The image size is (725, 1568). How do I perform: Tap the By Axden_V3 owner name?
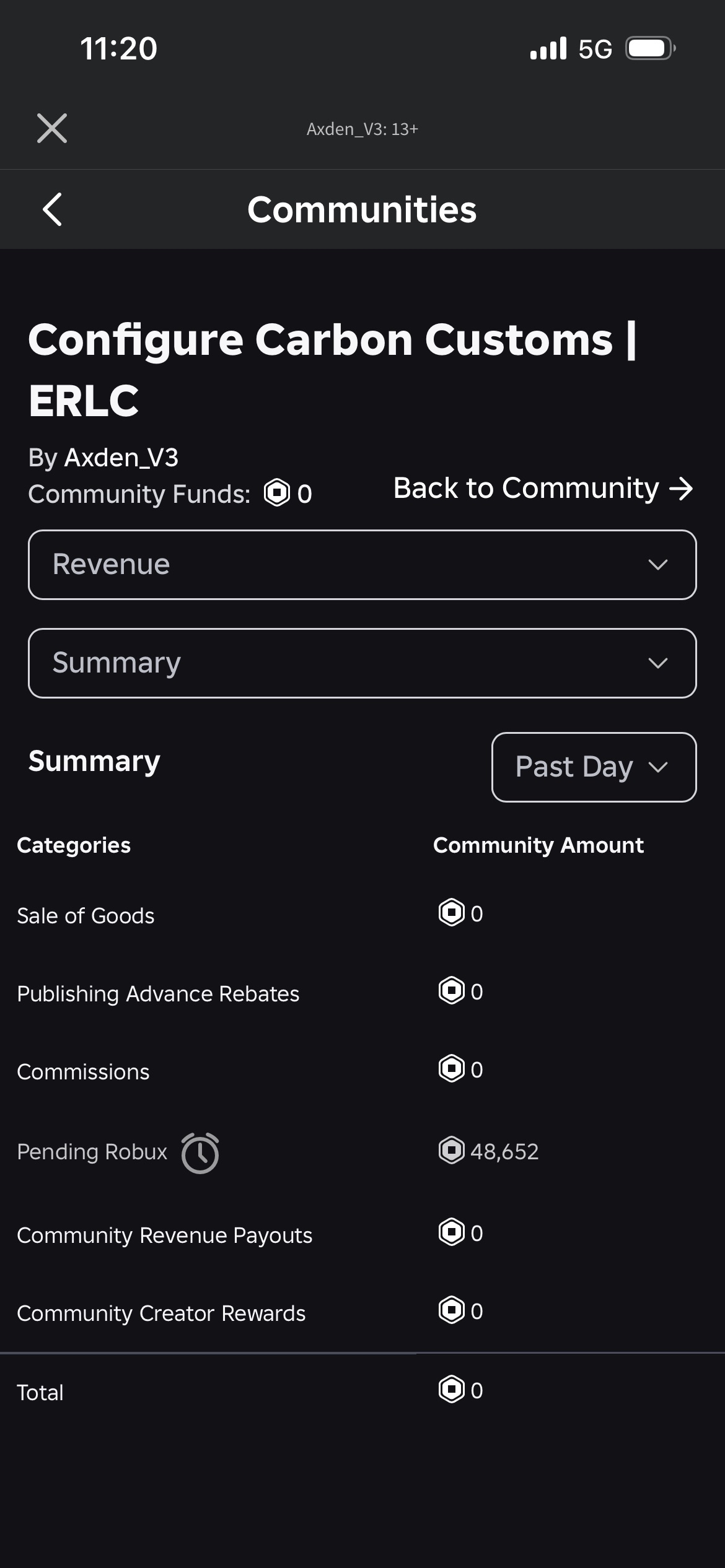click(103, 458)
